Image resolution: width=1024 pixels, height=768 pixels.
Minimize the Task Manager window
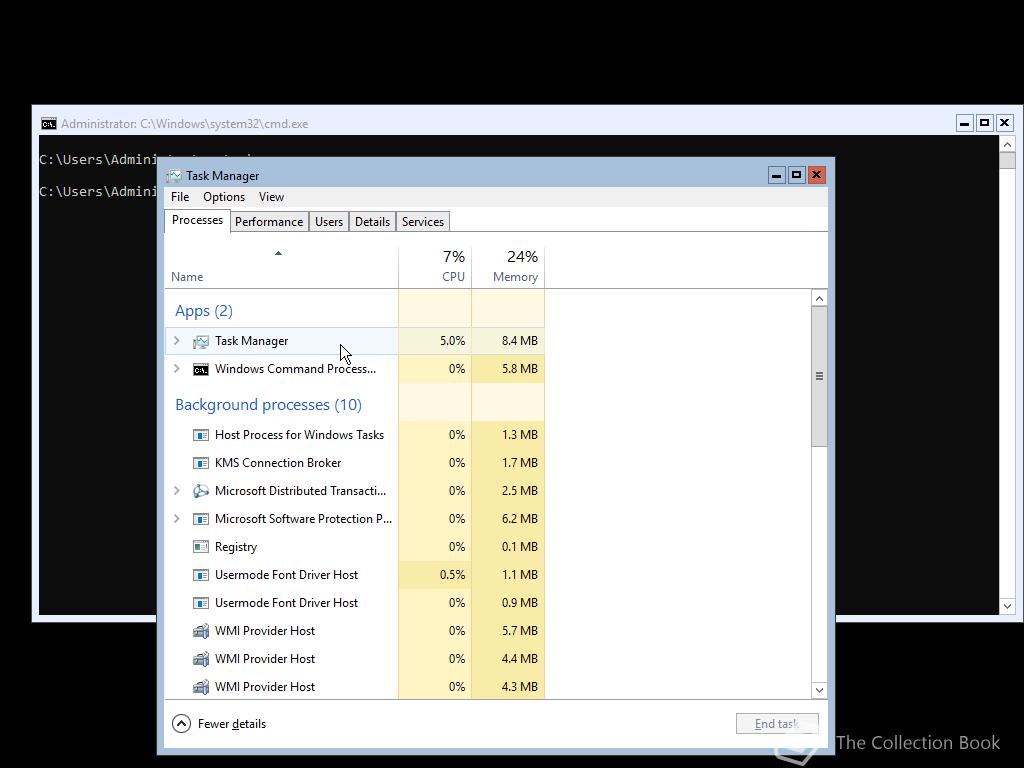click(x=776, y=175)
